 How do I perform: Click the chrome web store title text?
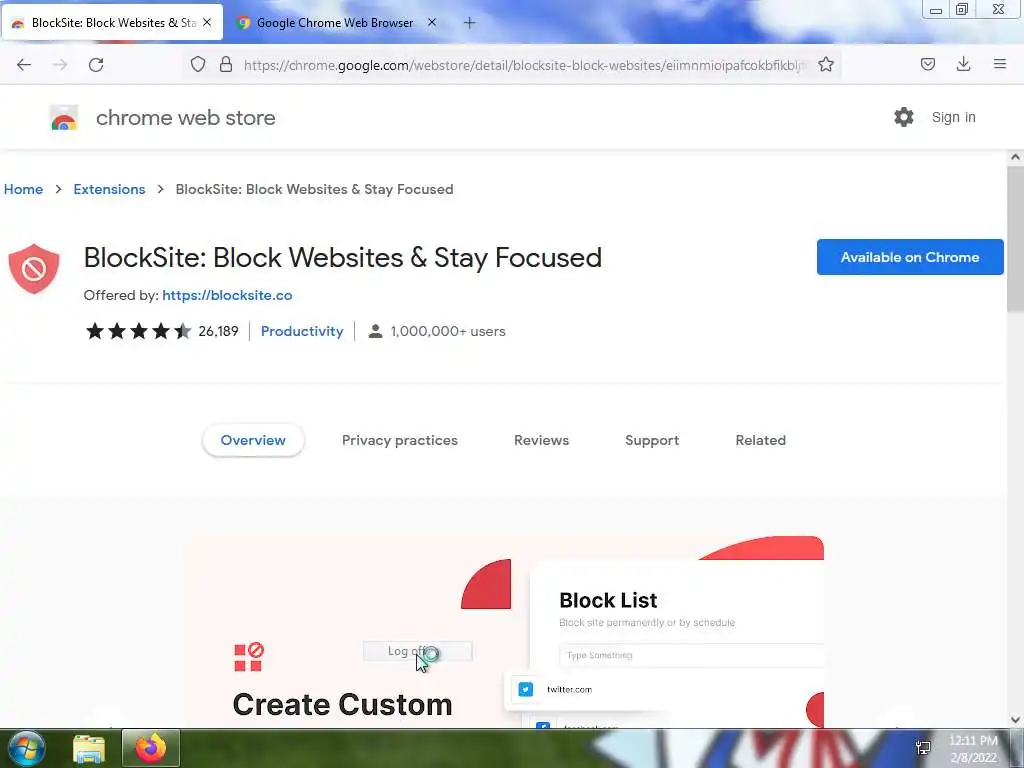[185, 118]
